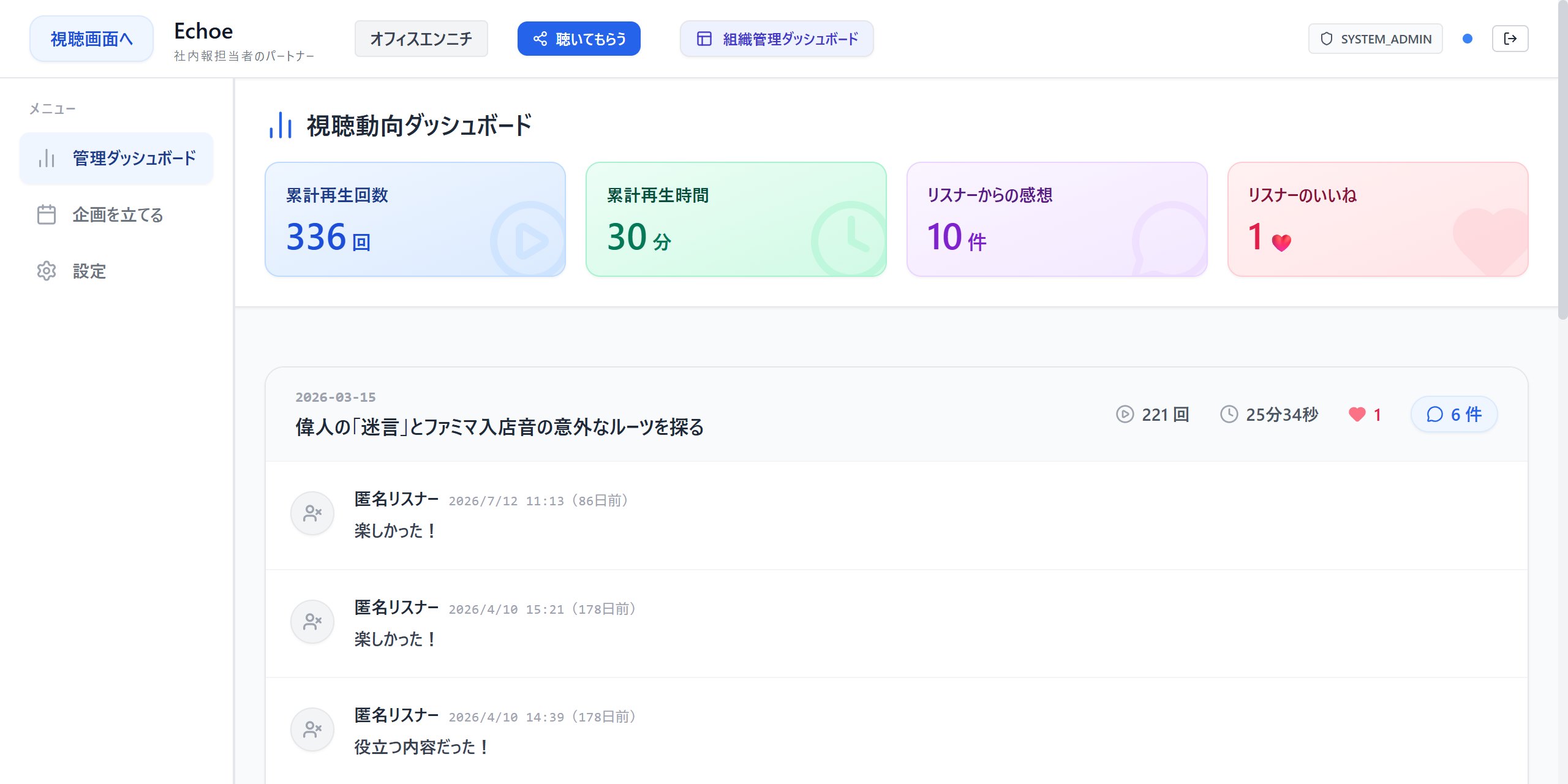Screen dimensions: 1568x784
Task: Click the layout icon on 組織管理ダッシュボード
Action: coord(704,39)
